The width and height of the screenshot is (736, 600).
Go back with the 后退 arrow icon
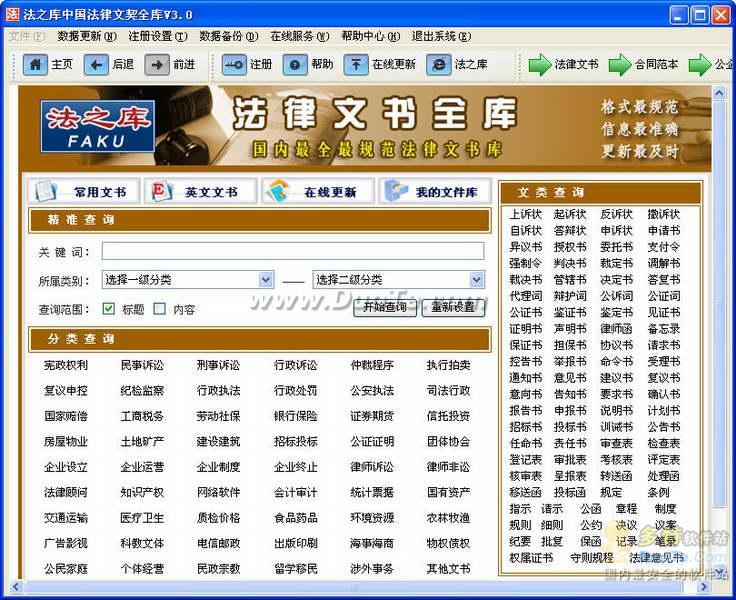97,65
